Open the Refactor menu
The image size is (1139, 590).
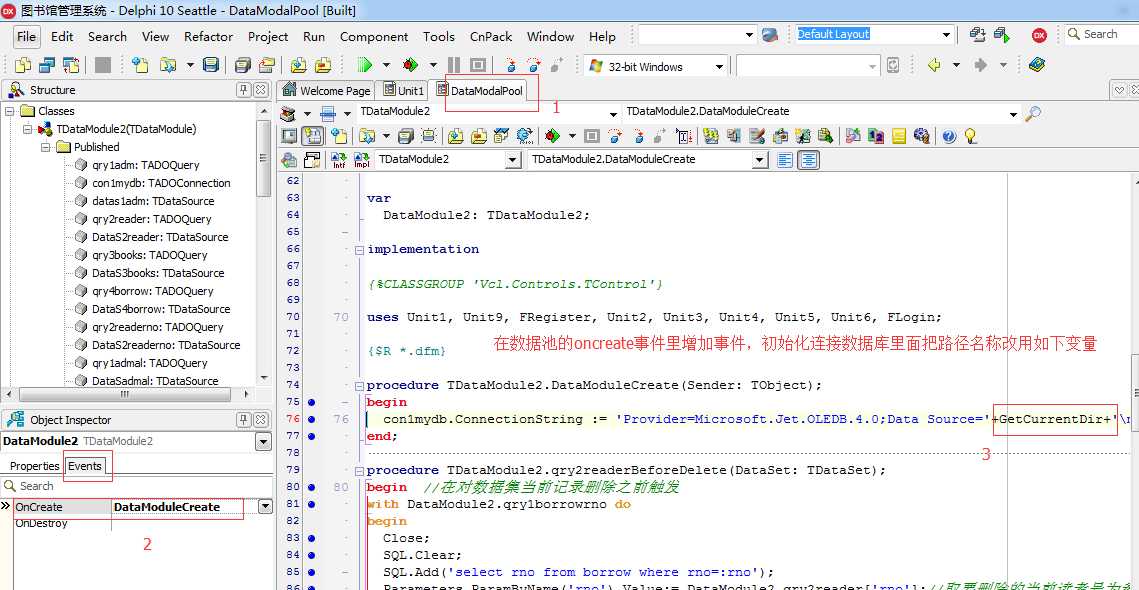[208, 36]
